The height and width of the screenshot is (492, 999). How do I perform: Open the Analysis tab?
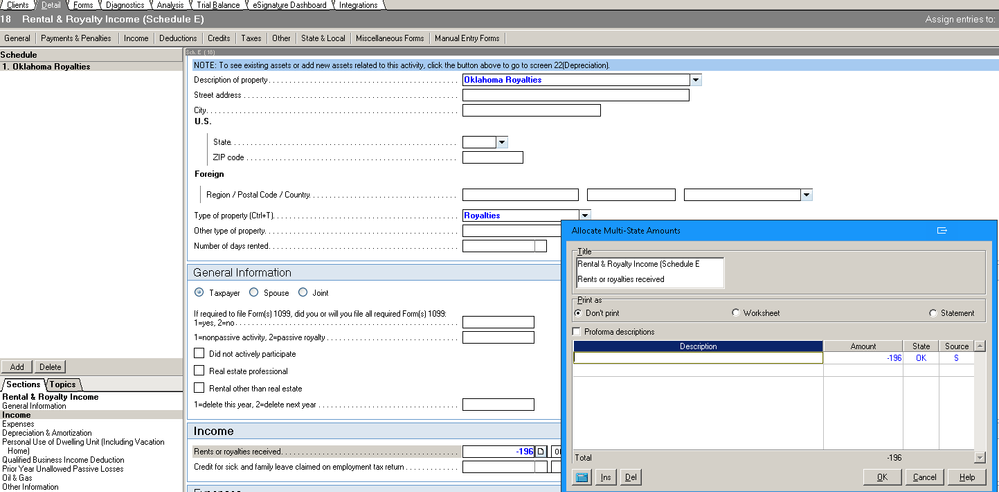point(170,5)
